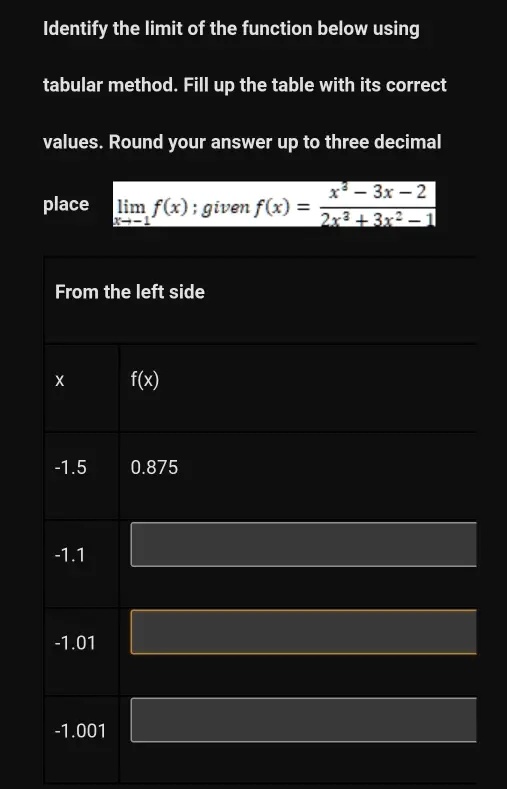The width and height of the screenshot is (507, 789).
Task: Click the 0.875 result cell
Action: coord(298,476)
